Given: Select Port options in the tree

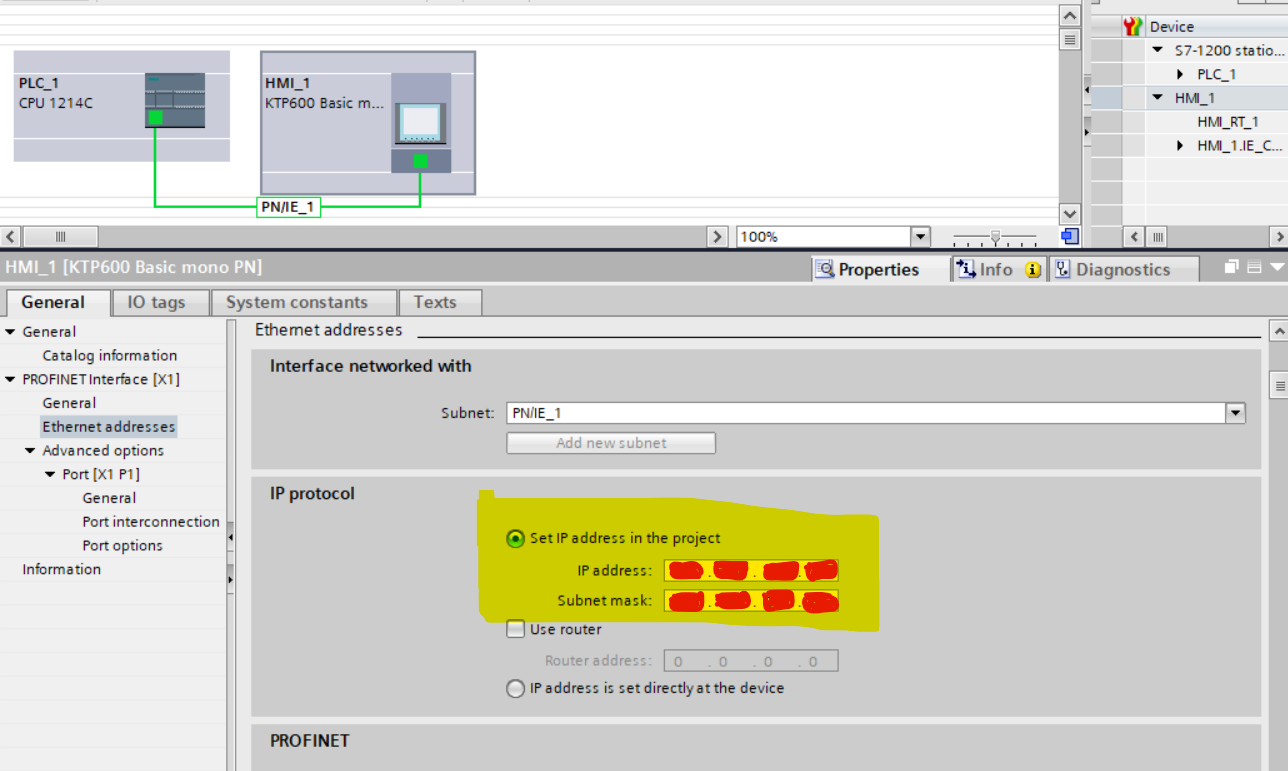Looking at the screenshot, I should [122, 546].
